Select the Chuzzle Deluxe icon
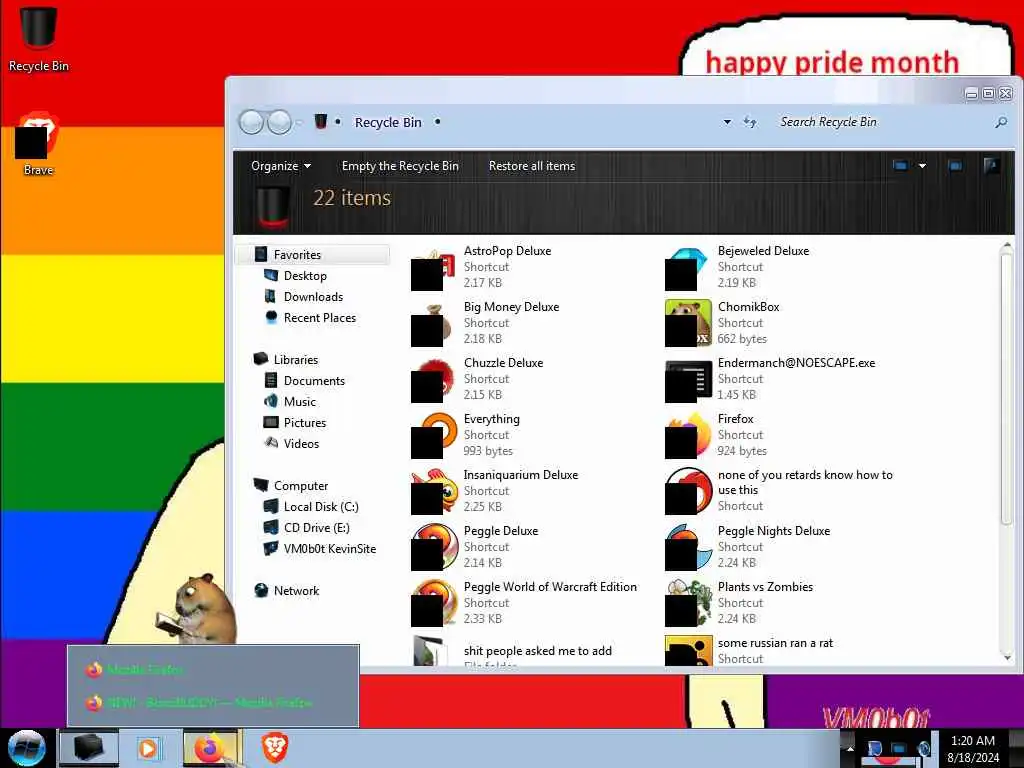This screenshot has height=768, width=1024. (433, 380)
